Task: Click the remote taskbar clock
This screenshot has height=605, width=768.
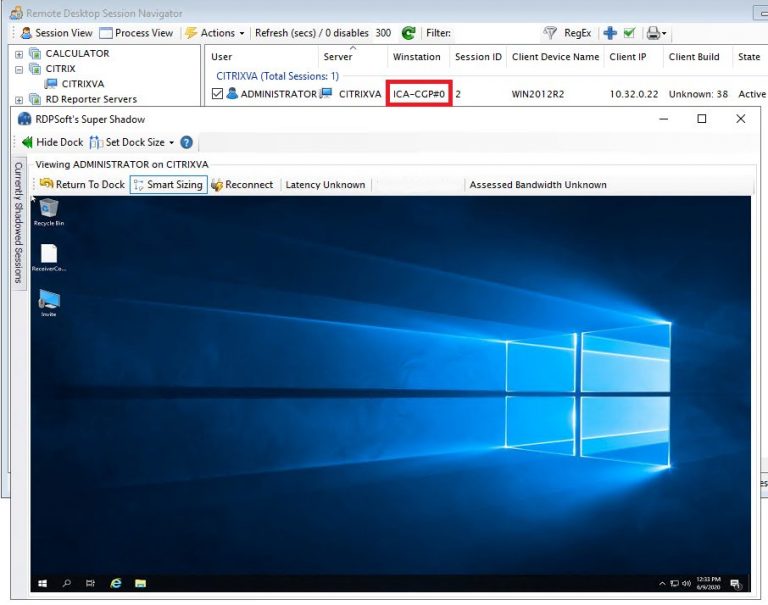Action: pyautogui.click(x=708, y=583)
